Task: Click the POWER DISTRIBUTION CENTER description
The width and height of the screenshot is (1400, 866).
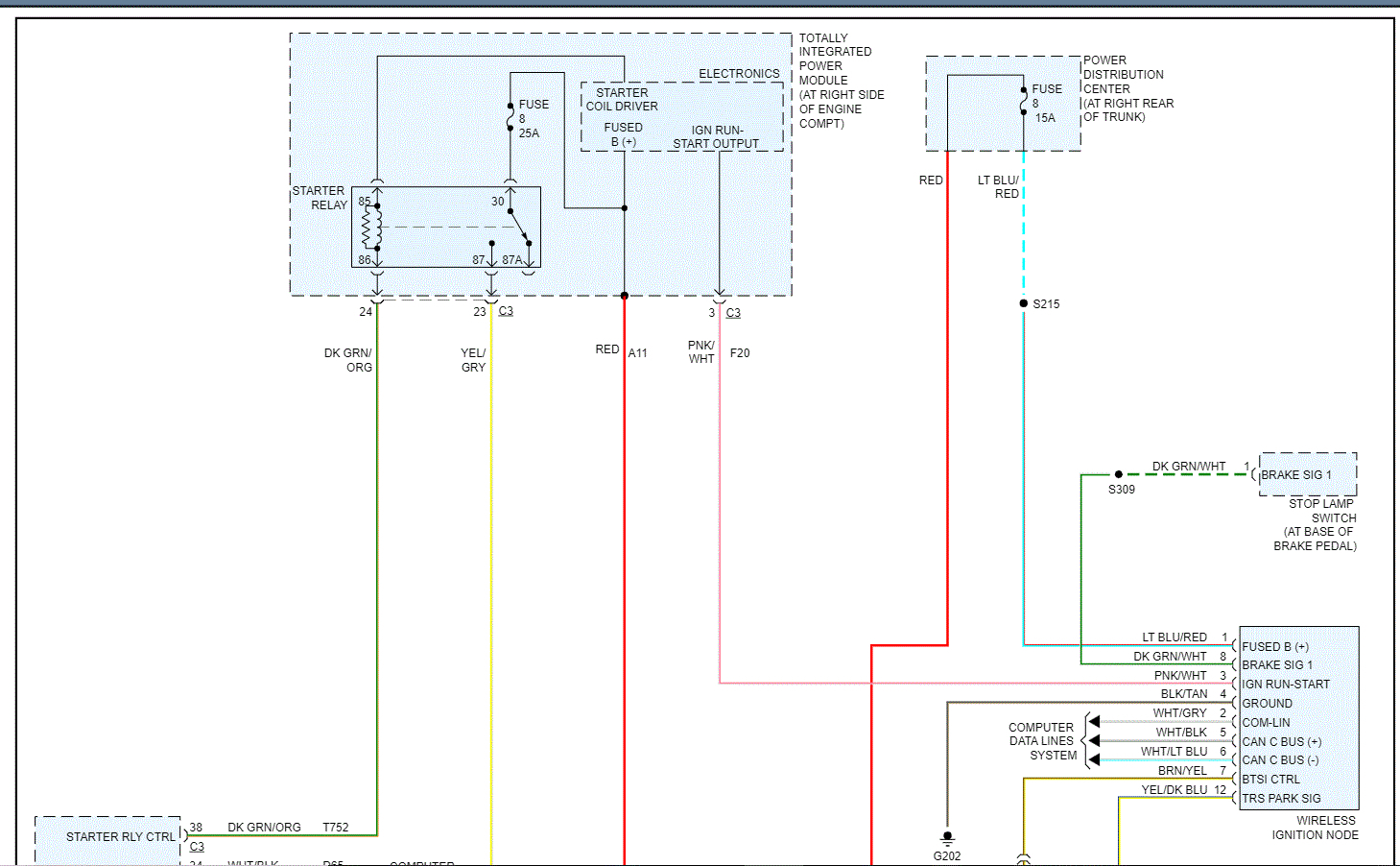Action: [1128, 88]
